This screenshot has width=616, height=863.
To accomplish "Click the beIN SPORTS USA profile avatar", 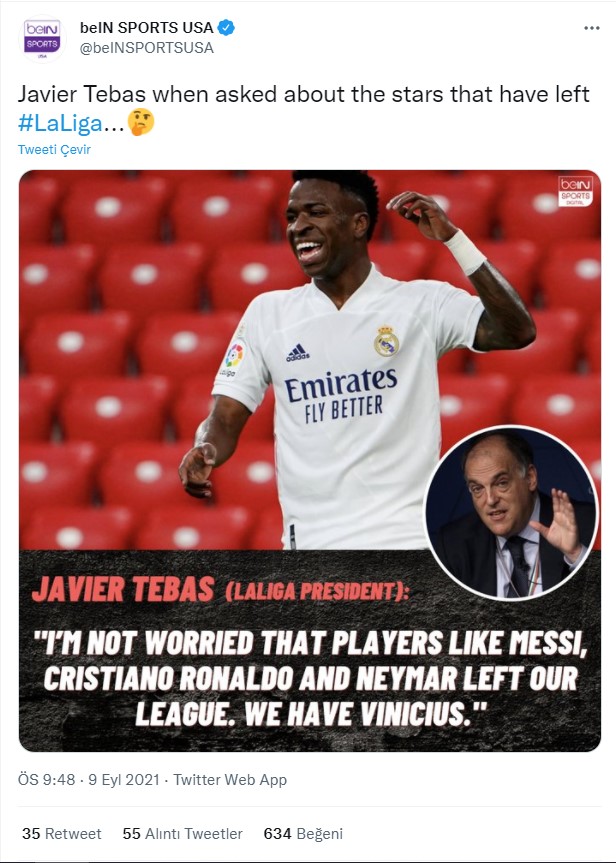I will point(42,39).
